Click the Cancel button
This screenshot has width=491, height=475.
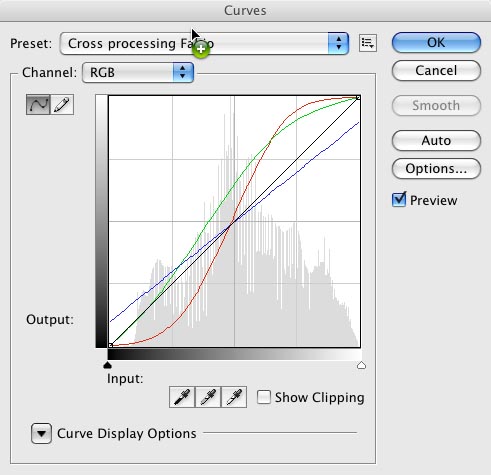click(436, 71)
